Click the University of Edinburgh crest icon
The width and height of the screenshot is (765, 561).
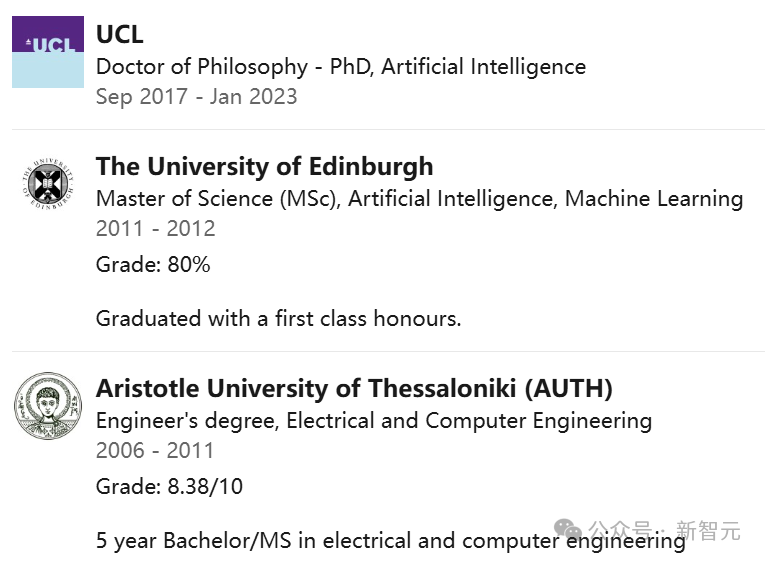tap(48, 184)
